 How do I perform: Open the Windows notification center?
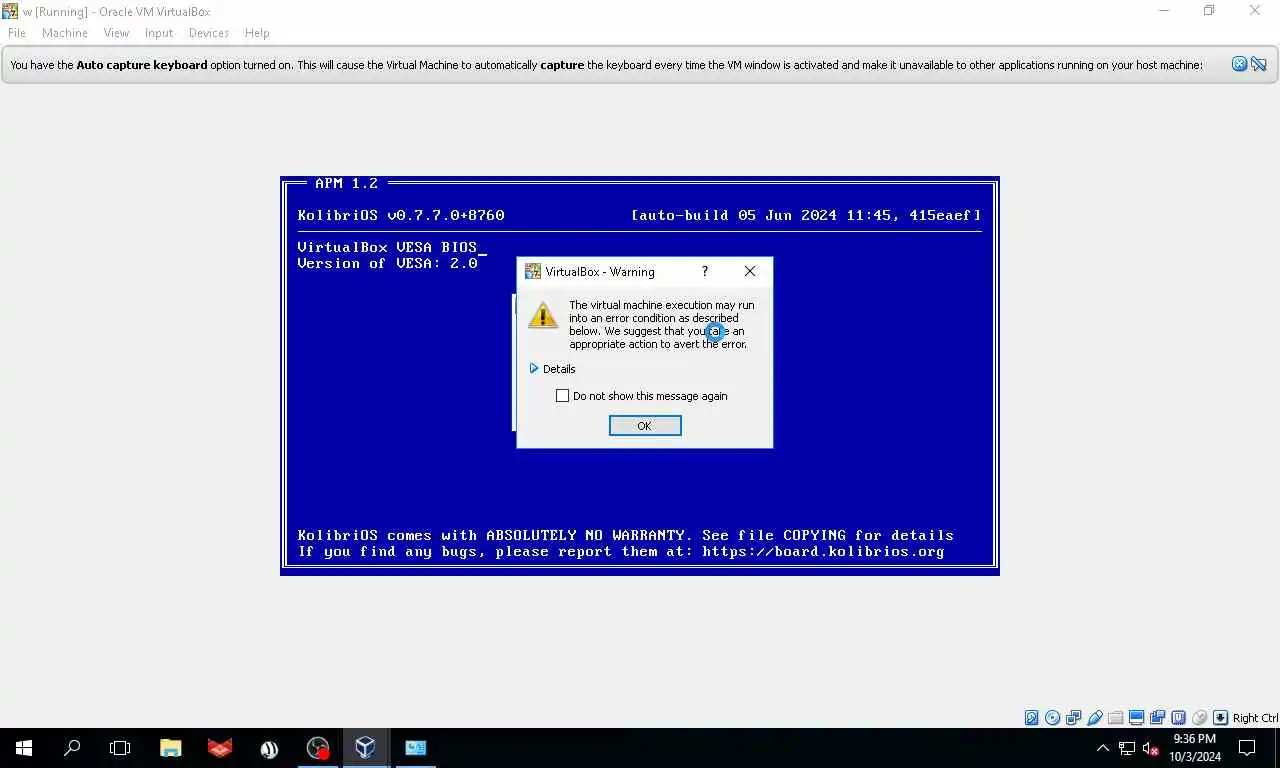pos(1248,748)
